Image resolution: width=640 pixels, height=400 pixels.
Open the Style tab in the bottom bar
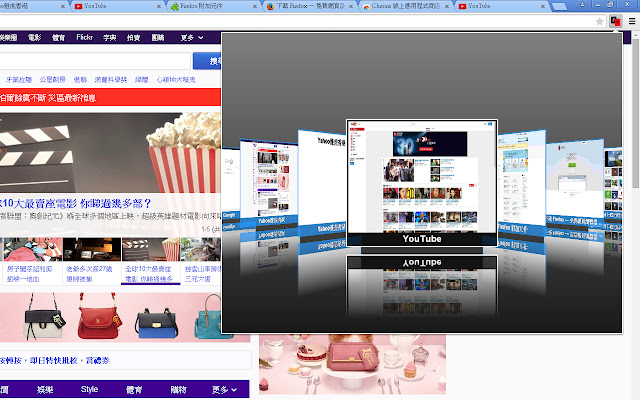(x=89, y=390)
